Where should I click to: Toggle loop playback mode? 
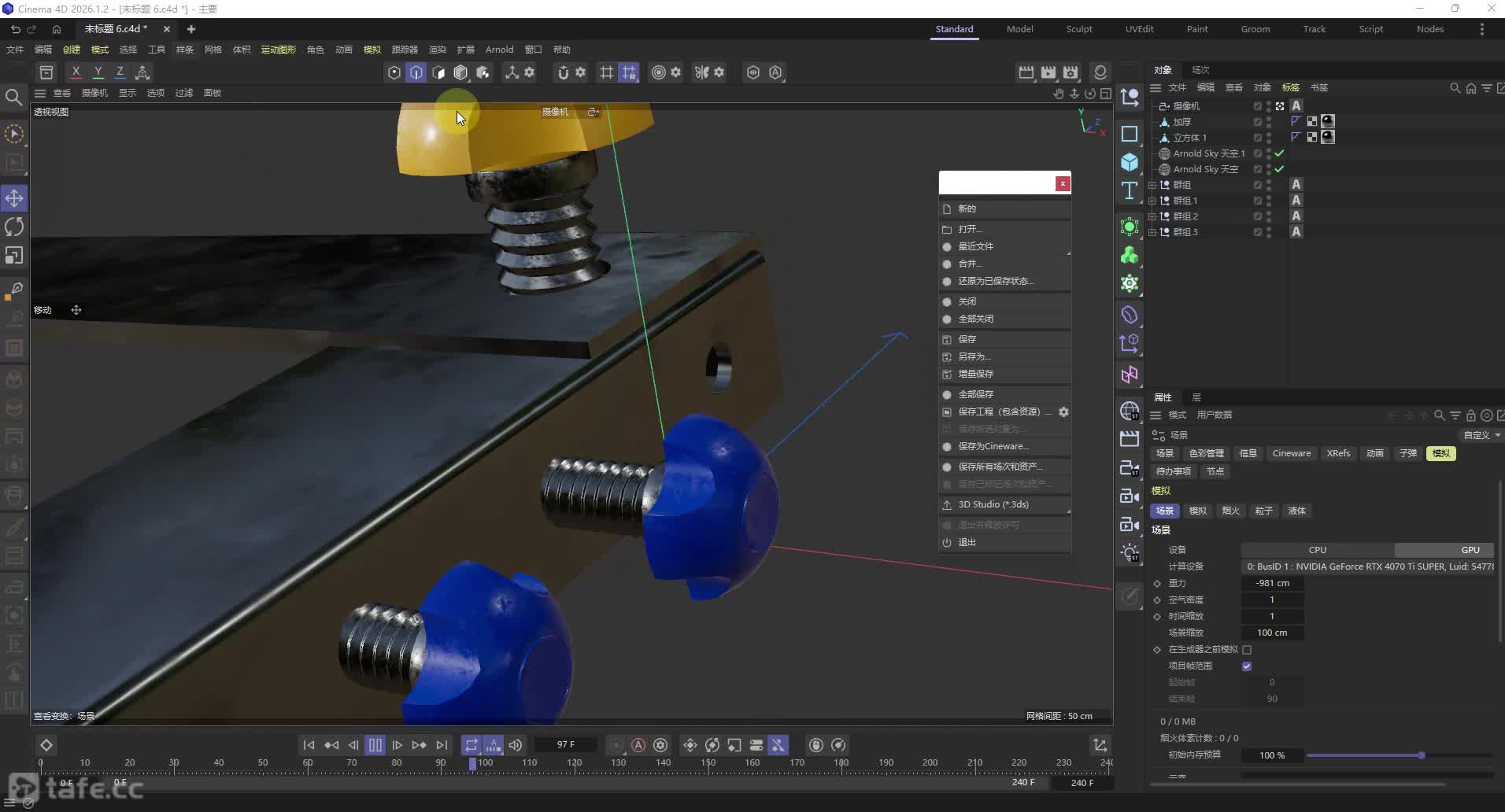click(471, 745)
